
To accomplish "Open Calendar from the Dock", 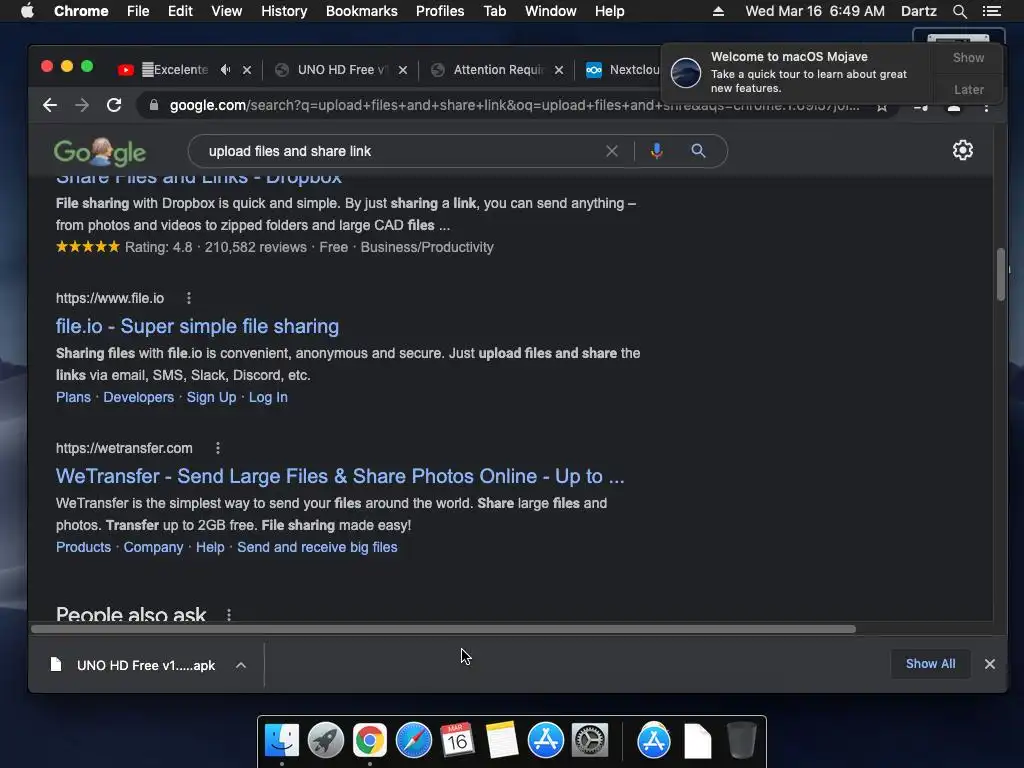I will (457, 740).
